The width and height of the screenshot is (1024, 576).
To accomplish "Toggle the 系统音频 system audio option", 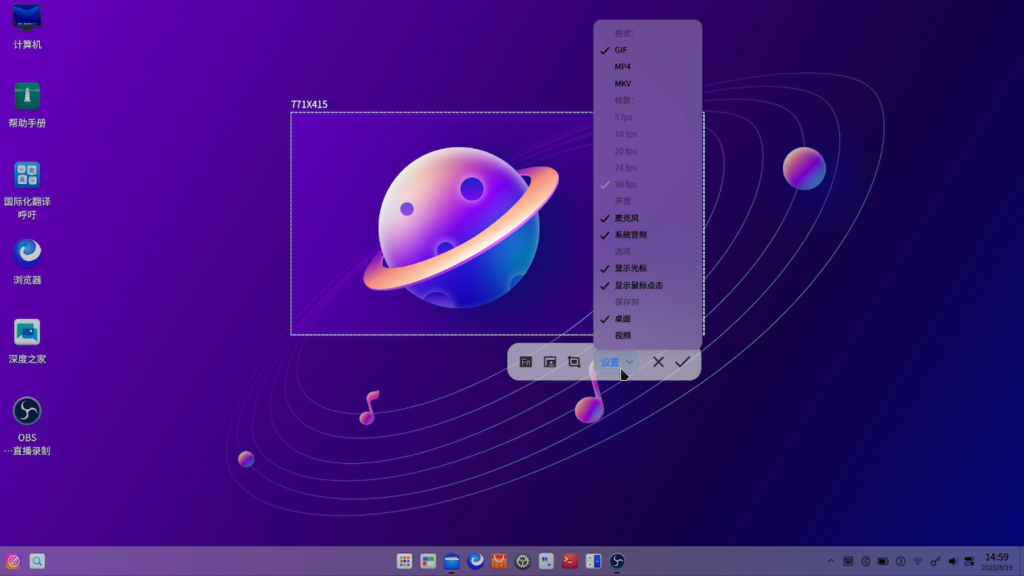I will click(x=630, y=235).
